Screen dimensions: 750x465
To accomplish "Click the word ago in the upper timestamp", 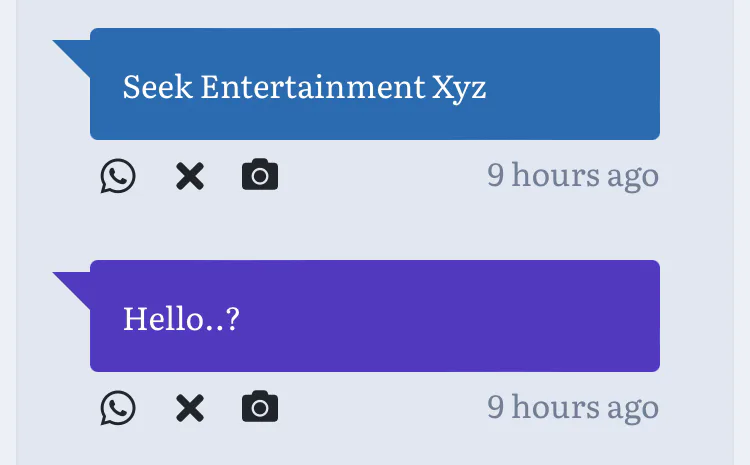I will click(633, 177).
